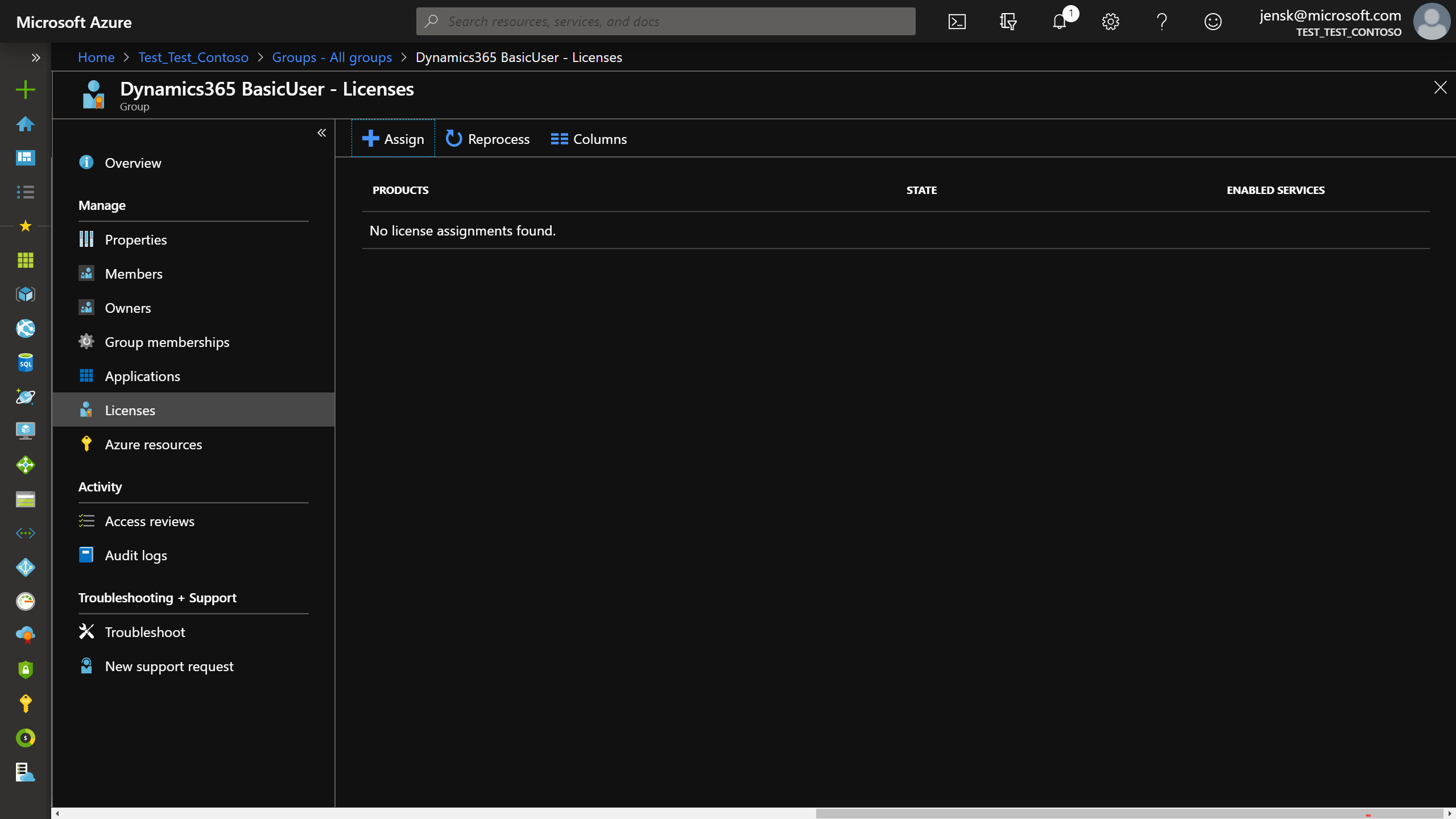This screenshot has width=1456, height=819.
Task: Open the portal Settings gear
Action: pos(1110,22)
